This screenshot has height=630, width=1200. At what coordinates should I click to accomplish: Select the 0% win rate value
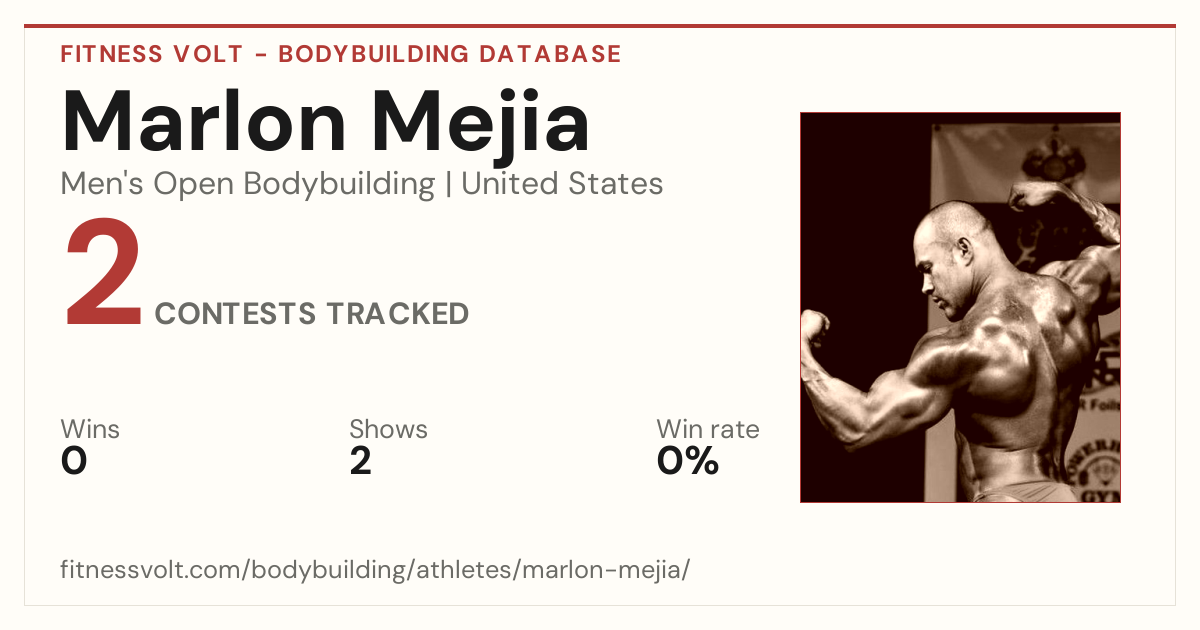[688, 461]
